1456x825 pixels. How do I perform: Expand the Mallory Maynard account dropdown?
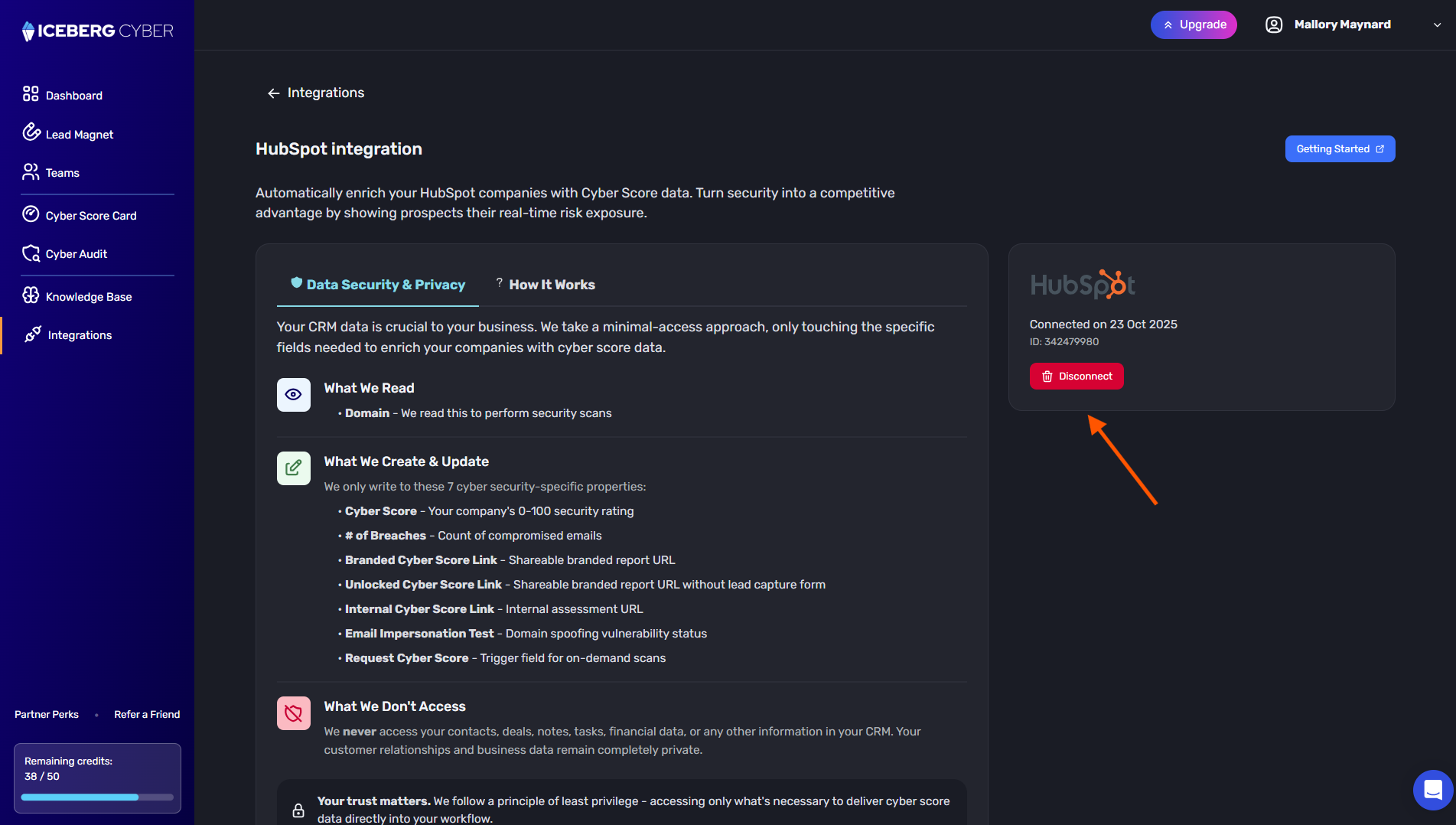(1353, 24)
